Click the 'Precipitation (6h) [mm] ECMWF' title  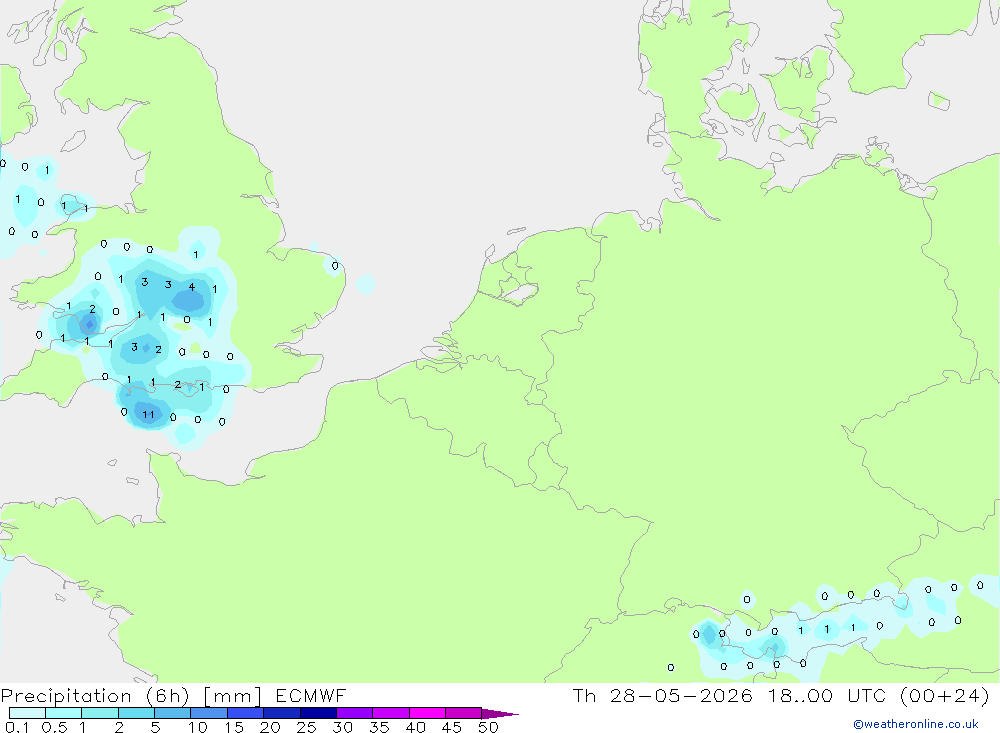point(173,695)
